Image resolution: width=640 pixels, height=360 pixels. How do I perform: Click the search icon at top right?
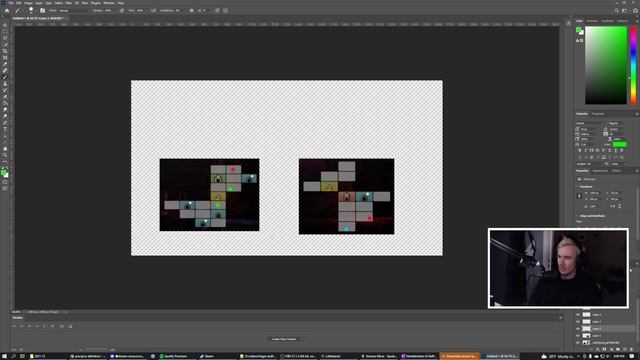616,11
